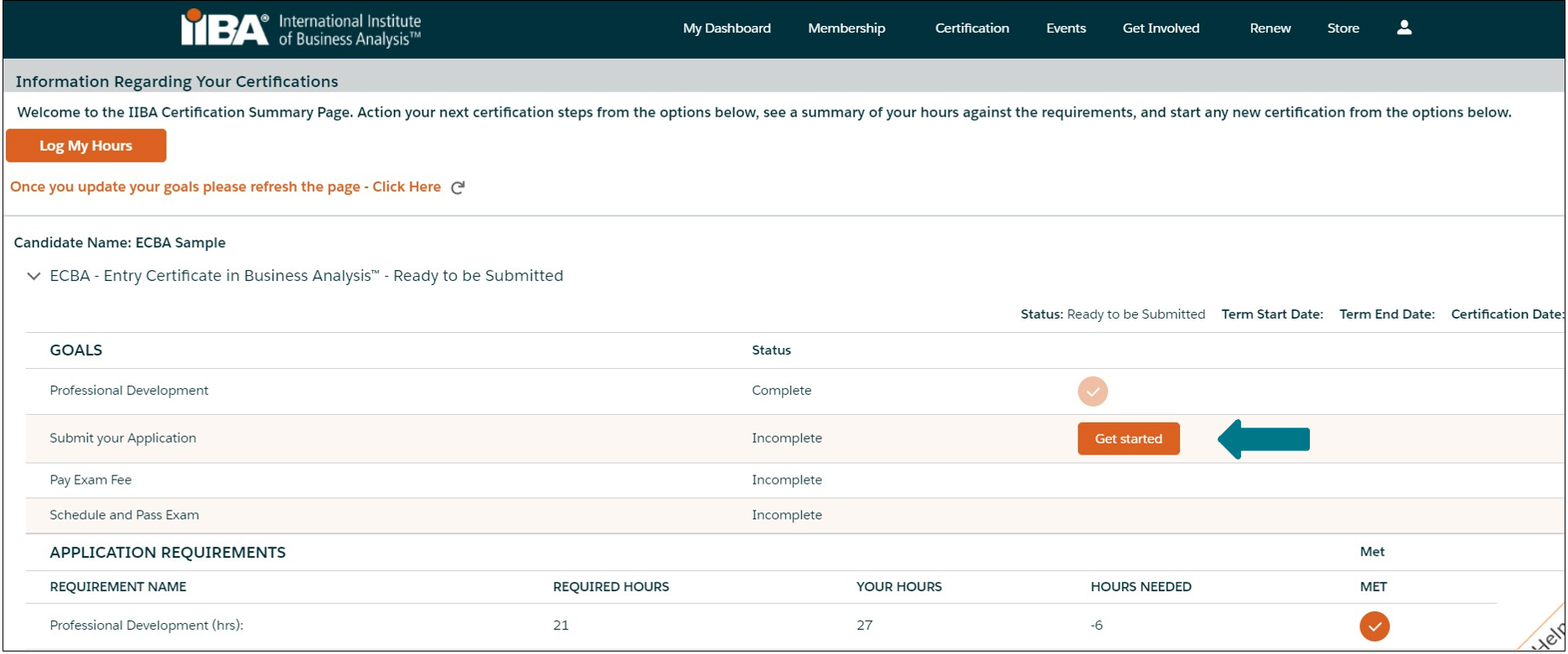Click Incomplete status of Submit your Application
This screenshot has height=654, width=1568.
(x=787, y=439)
